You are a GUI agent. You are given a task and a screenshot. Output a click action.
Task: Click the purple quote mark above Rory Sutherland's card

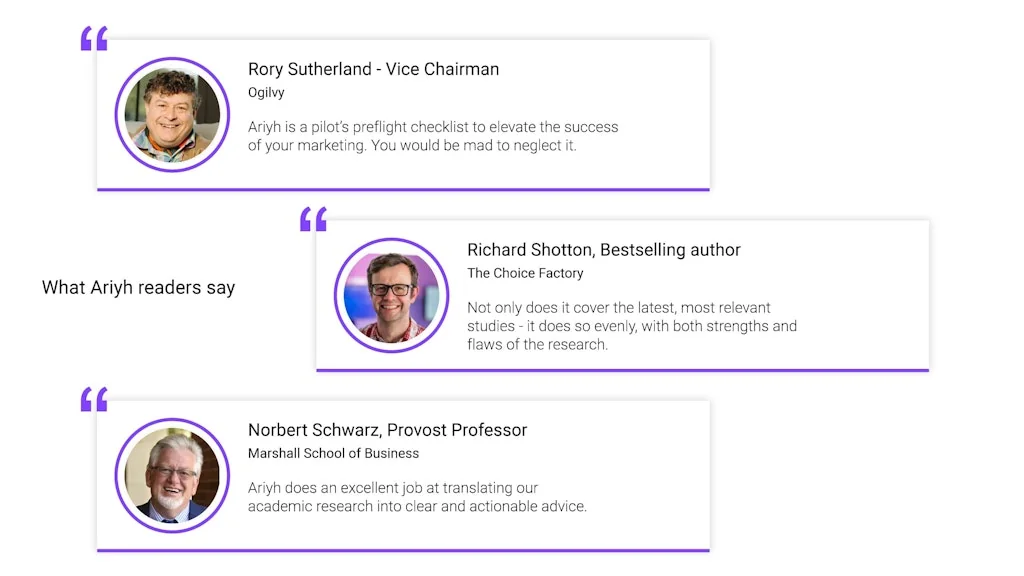point(94,39)
